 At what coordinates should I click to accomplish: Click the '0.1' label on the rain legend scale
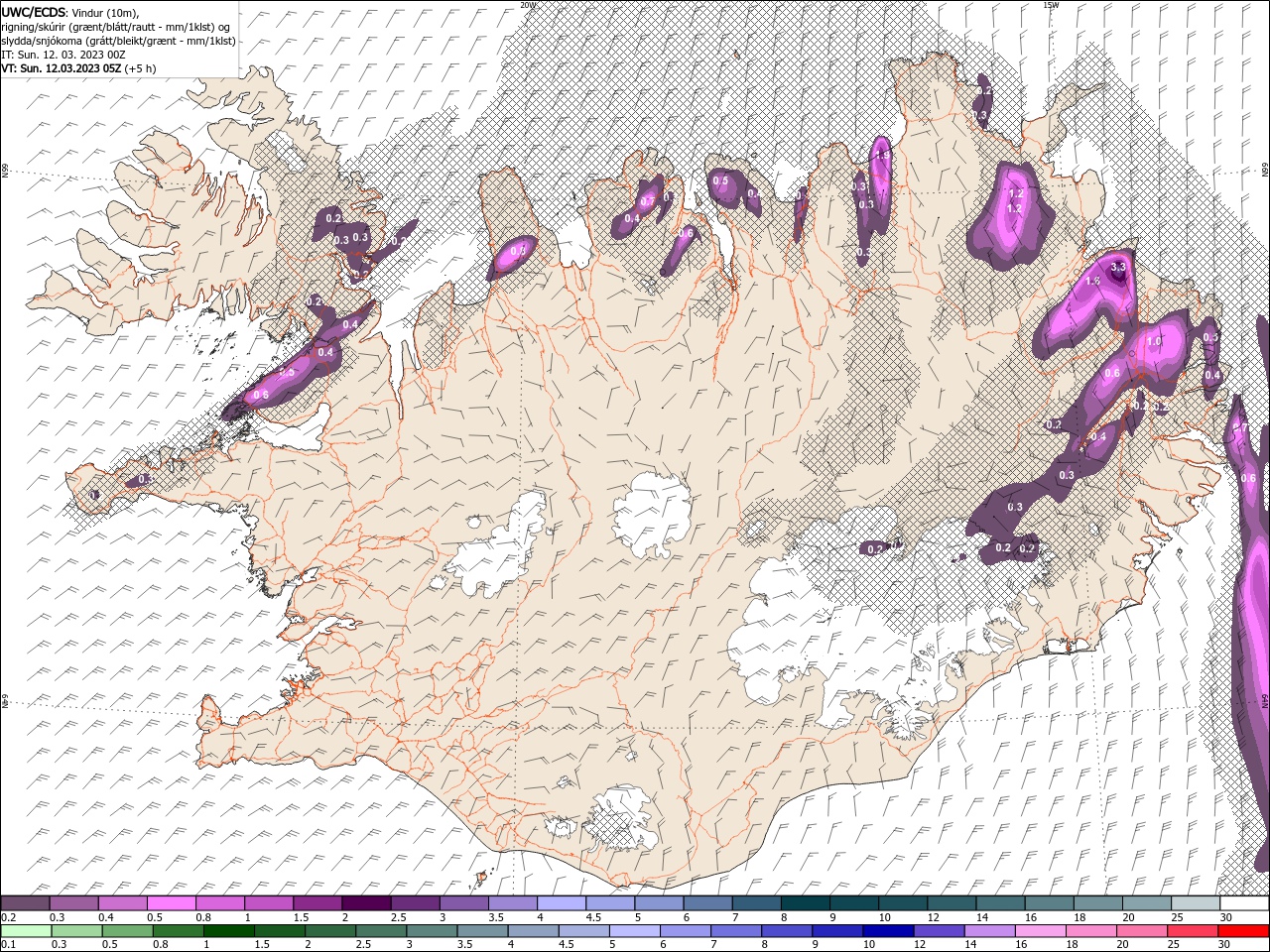coord(8,944)
